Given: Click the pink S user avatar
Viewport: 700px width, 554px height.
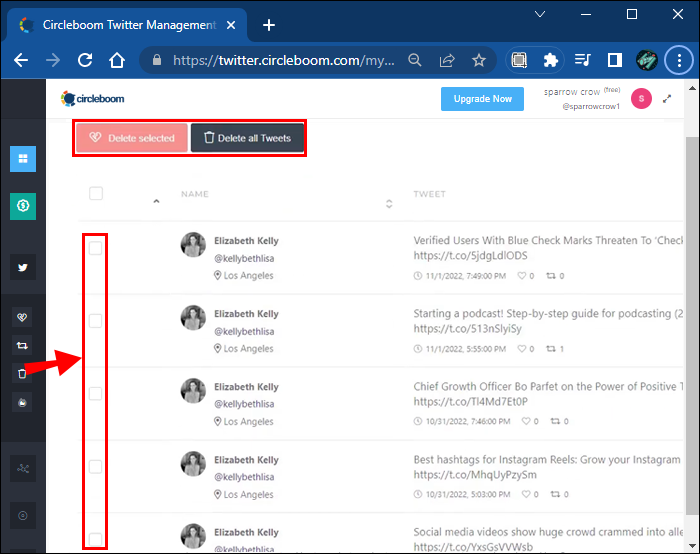Looking at the screenshot, I should point(641,99).
